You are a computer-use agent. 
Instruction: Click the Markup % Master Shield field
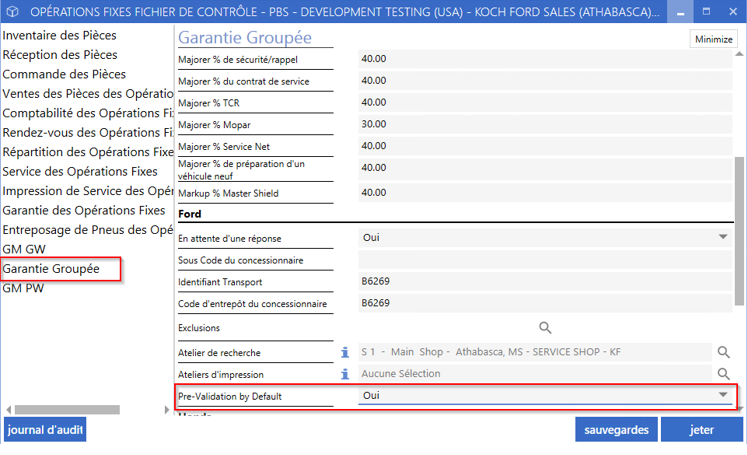point(545,193)
